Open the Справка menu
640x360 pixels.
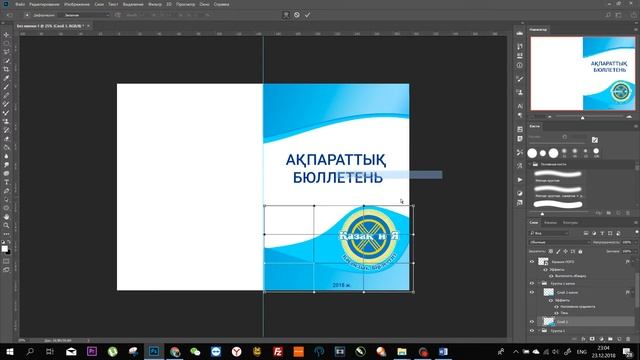[x=221, y=4]
